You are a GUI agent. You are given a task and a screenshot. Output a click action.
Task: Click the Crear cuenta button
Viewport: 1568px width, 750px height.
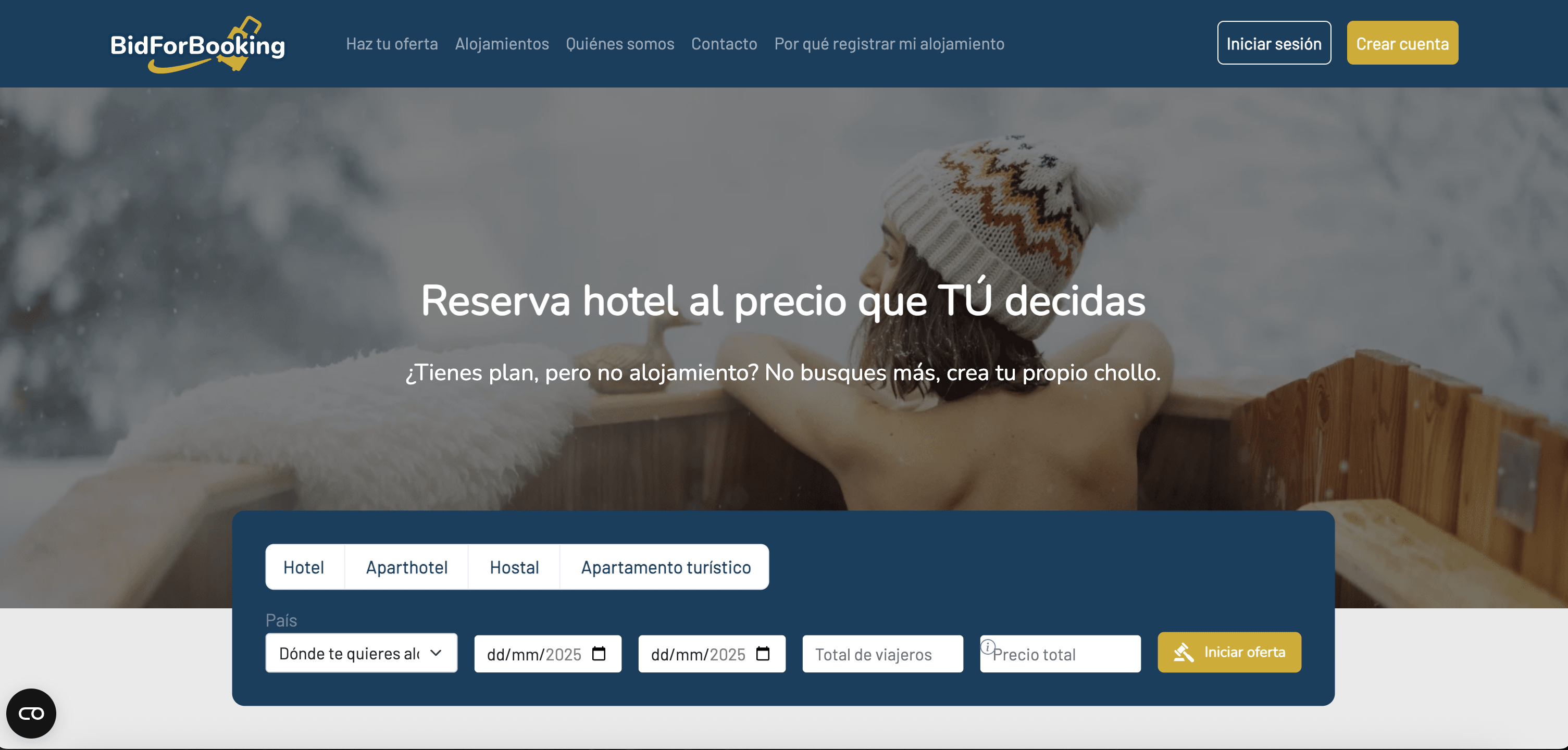click(x=1402, y=43)
